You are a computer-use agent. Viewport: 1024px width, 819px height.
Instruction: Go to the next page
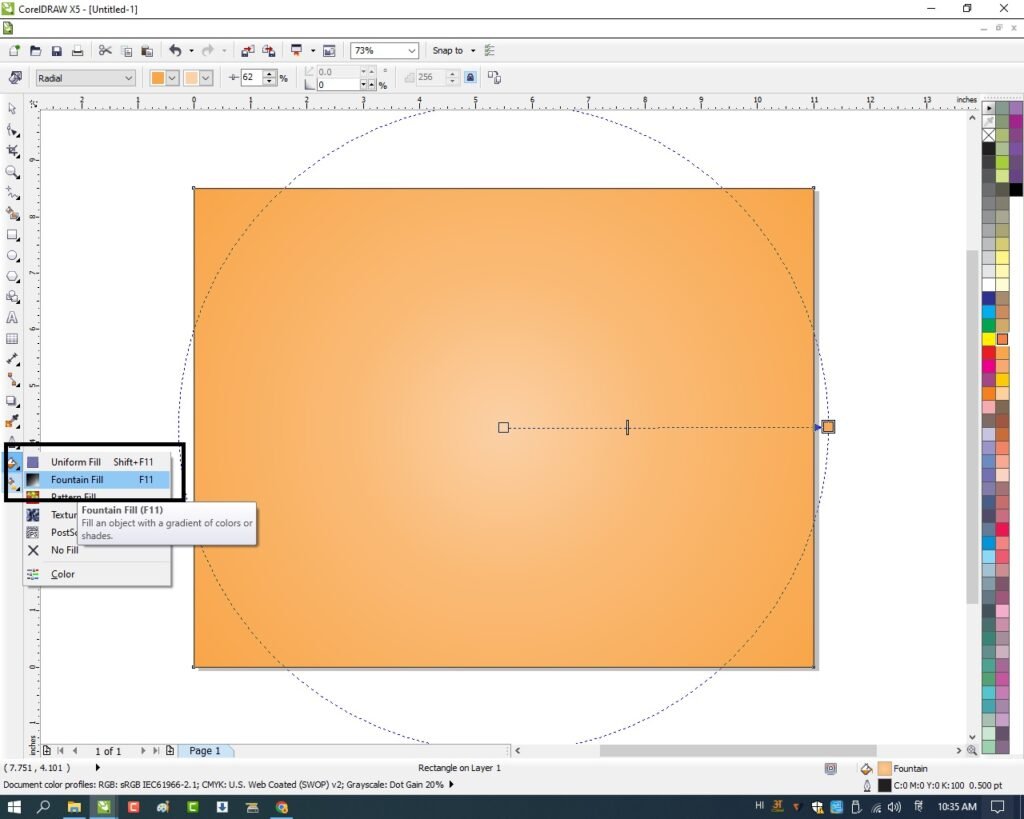(x=143, y=750)
